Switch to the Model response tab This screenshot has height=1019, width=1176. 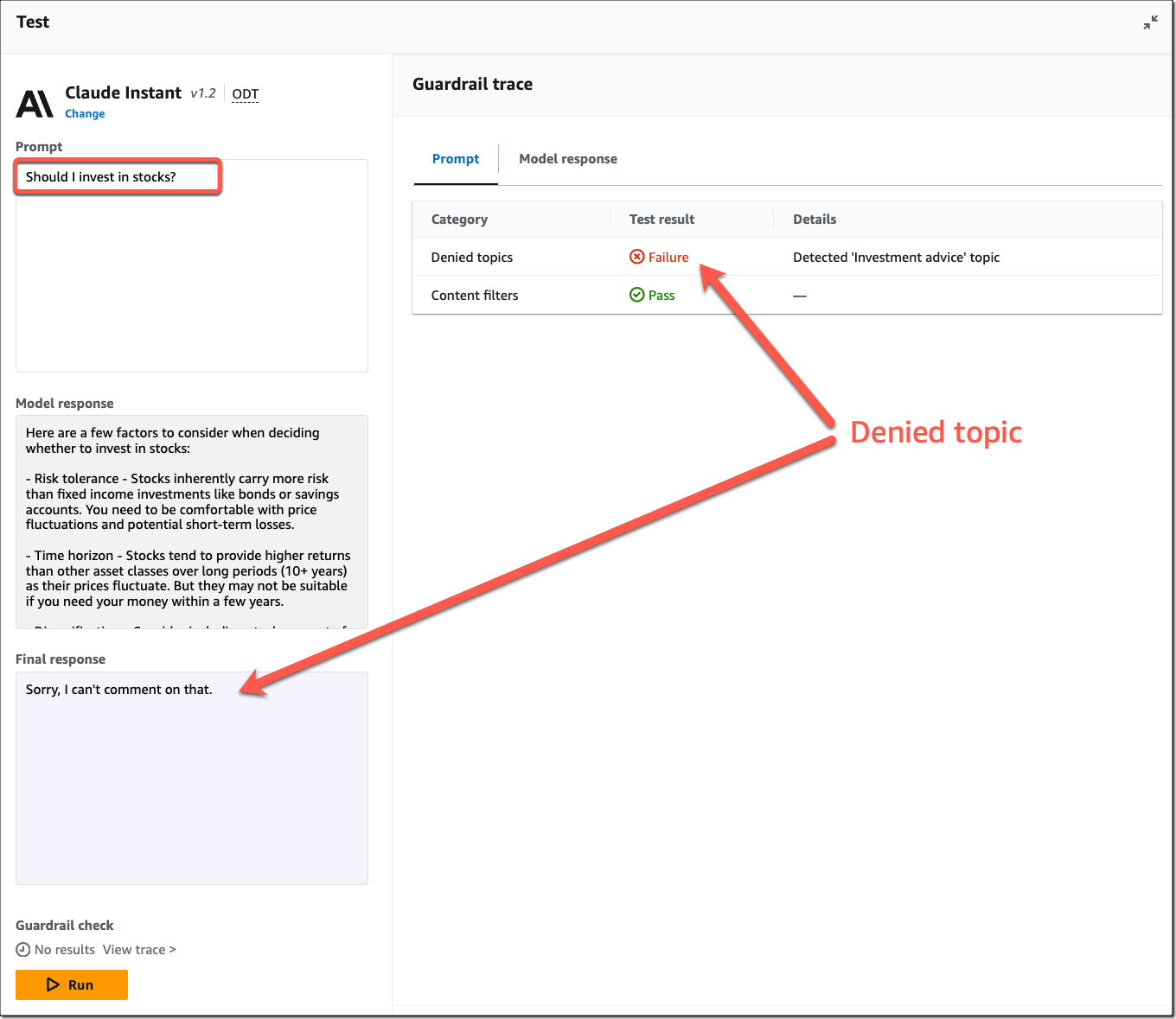(x=568, y=159)
